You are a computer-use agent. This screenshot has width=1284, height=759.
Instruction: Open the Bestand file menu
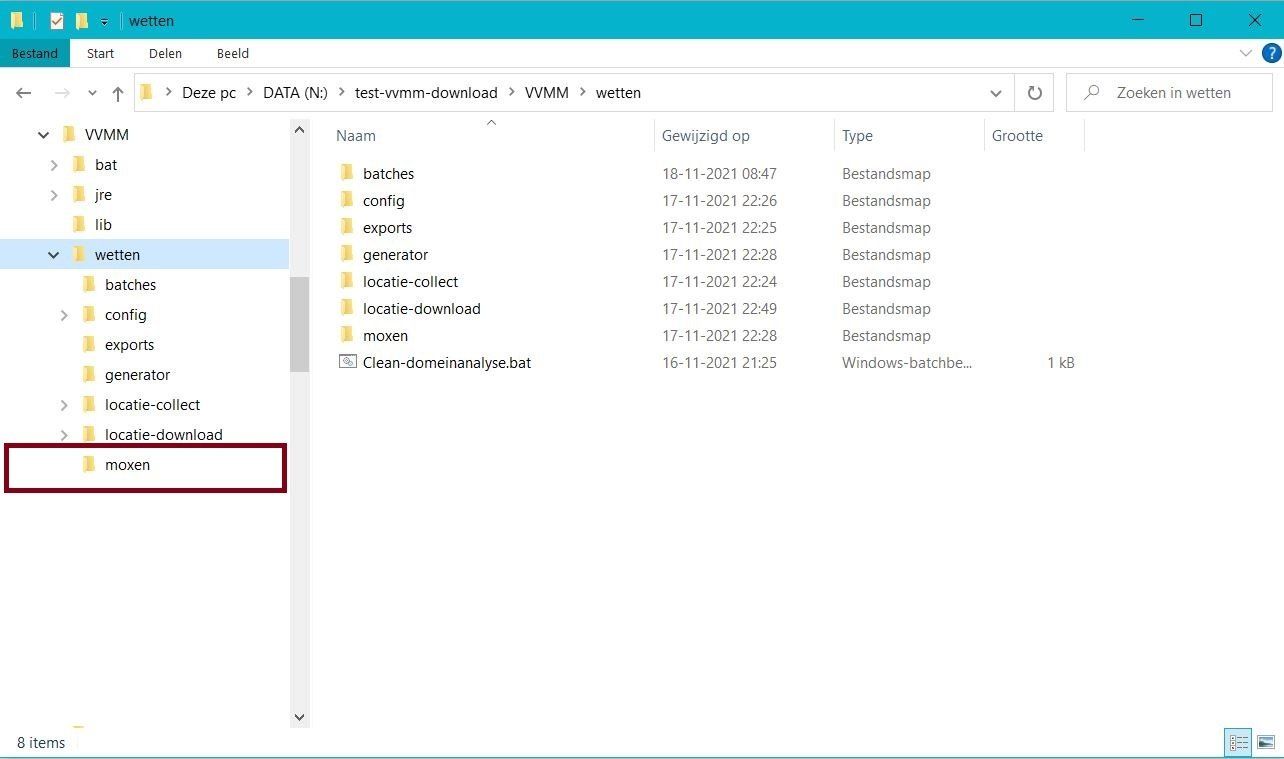(35, 53)
